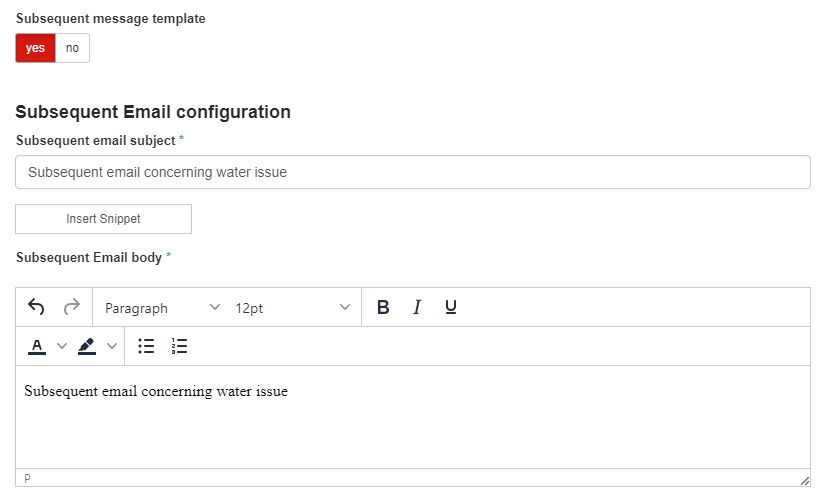Apply Underline formatting in editor
This screenshot has width=823, height=497.
(x=451, y=307)
